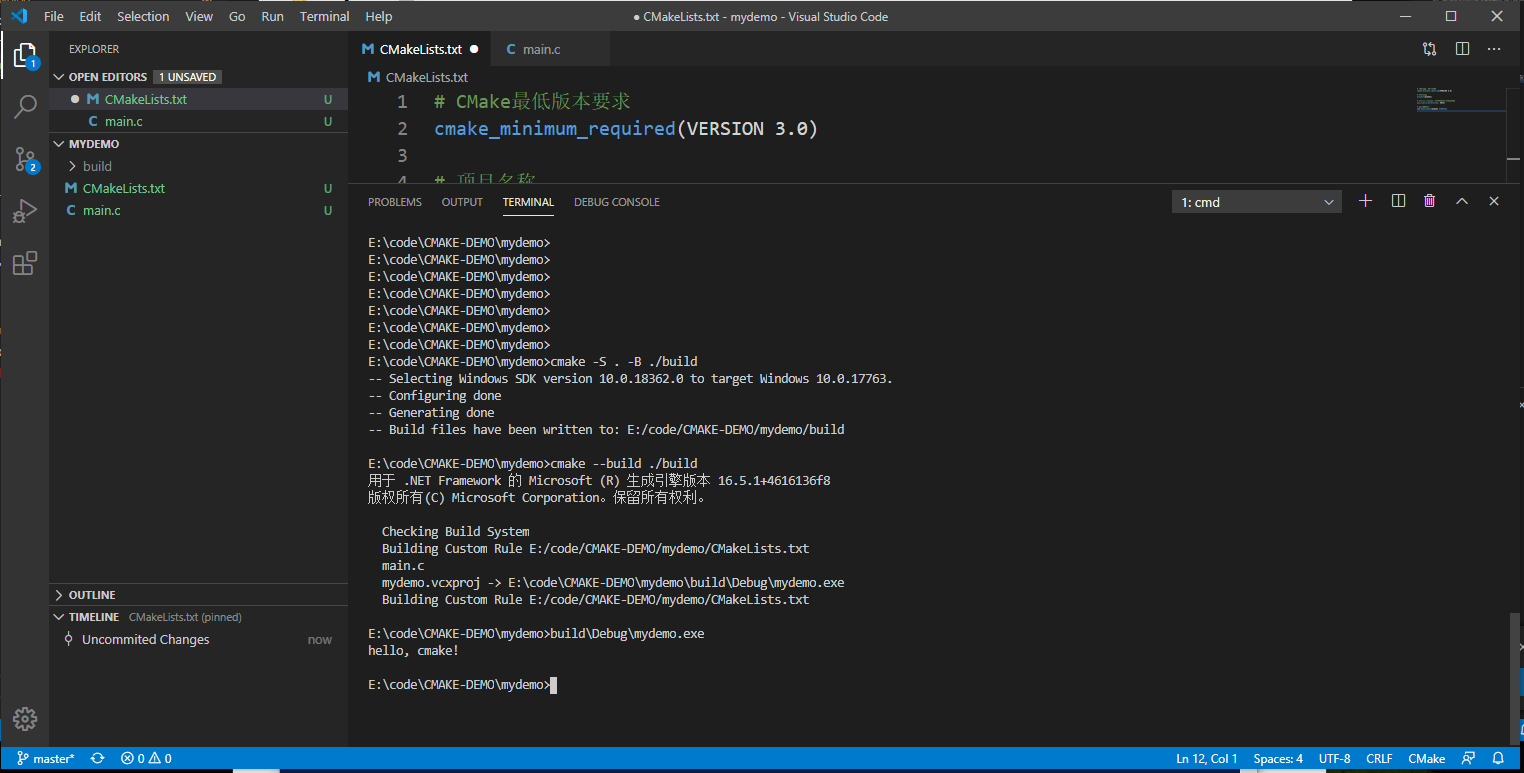
Task: Open the Terminal menu
Action: 324,16
